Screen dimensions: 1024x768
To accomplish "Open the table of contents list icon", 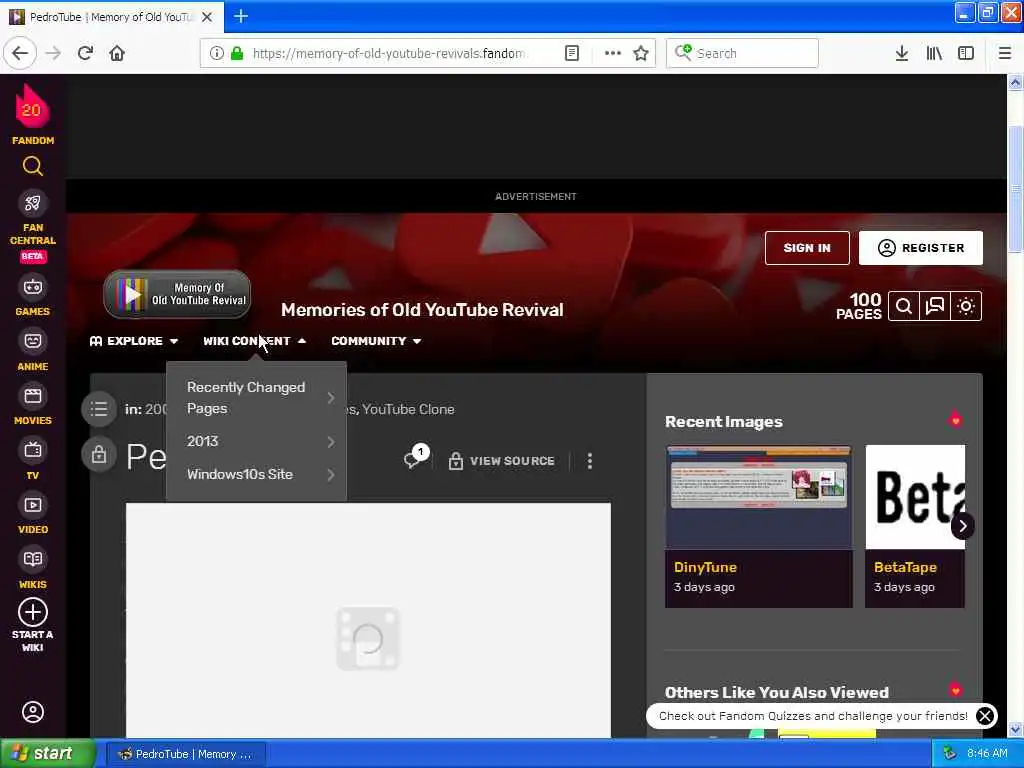I will [99, 409].
